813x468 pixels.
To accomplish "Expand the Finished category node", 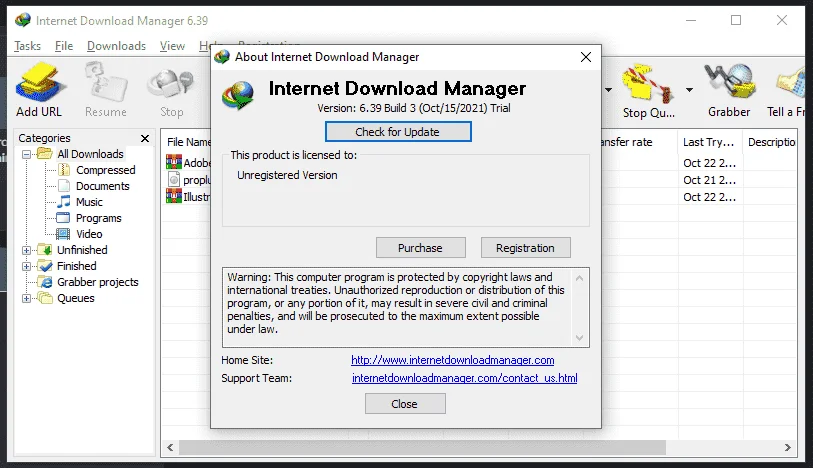I will tap(26, 266).
